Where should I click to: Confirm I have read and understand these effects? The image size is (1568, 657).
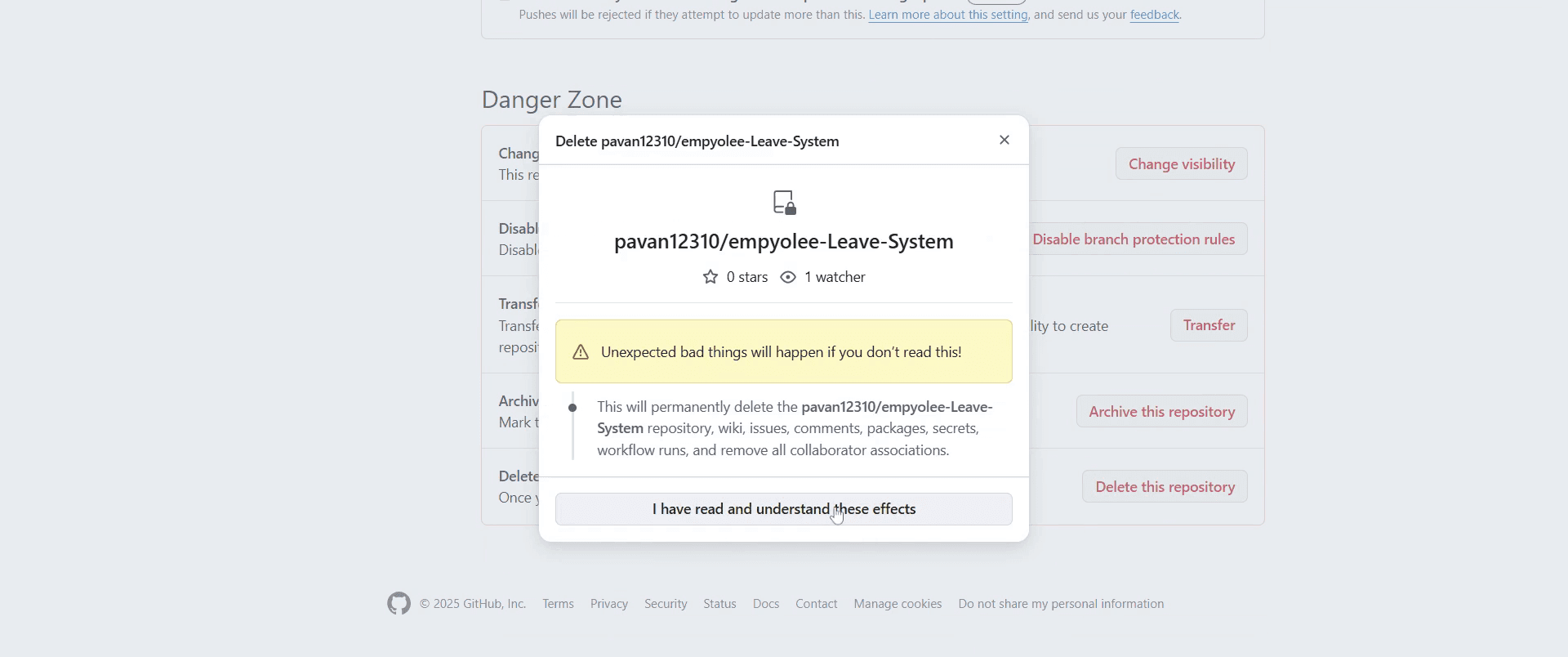point(784,509)
